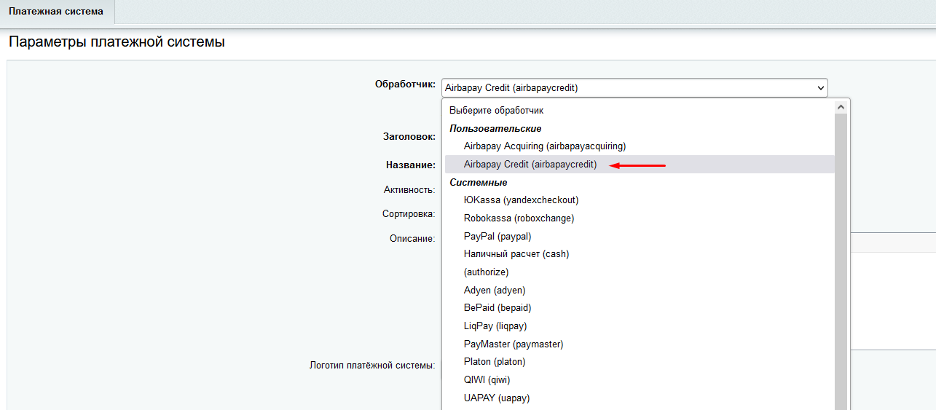Viewport: 936px width, 410px height.
Task: Click the dropdown list scroll-up arrow
Action: 841,107
